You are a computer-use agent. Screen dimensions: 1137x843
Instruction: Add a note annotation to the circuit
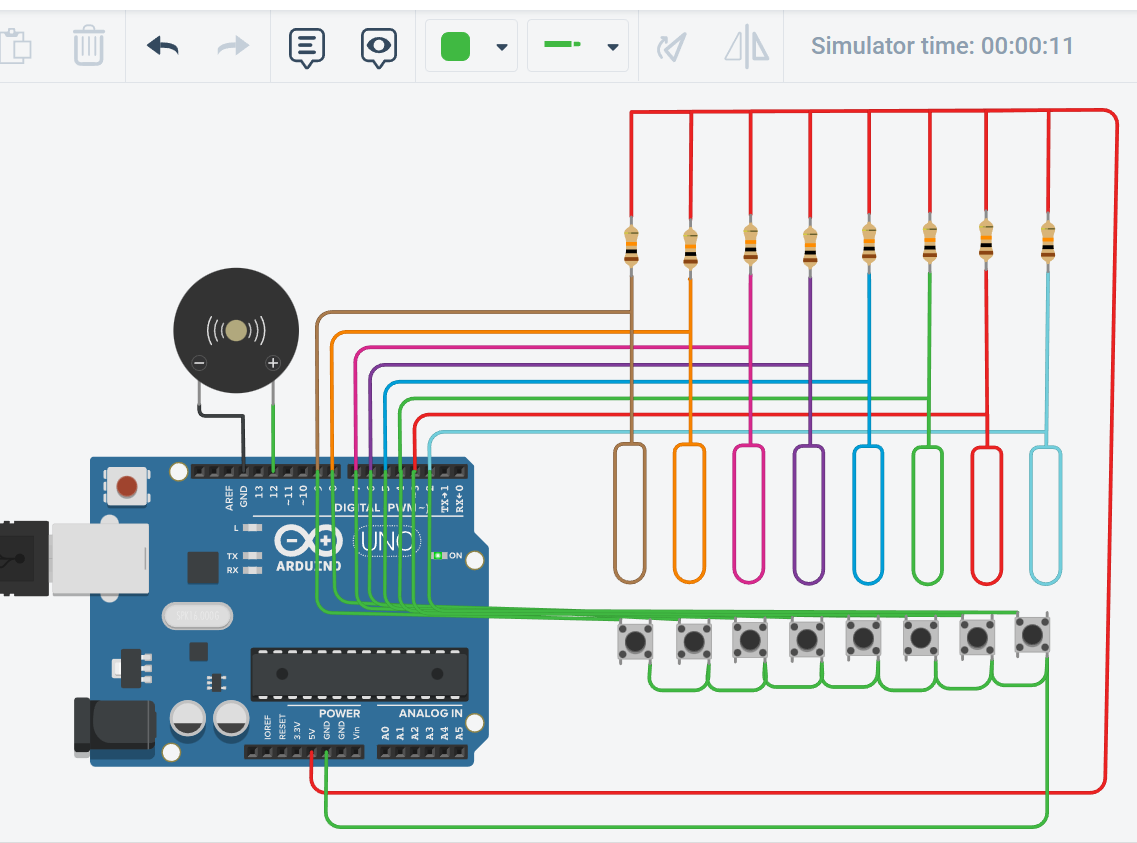click(306, 45)
